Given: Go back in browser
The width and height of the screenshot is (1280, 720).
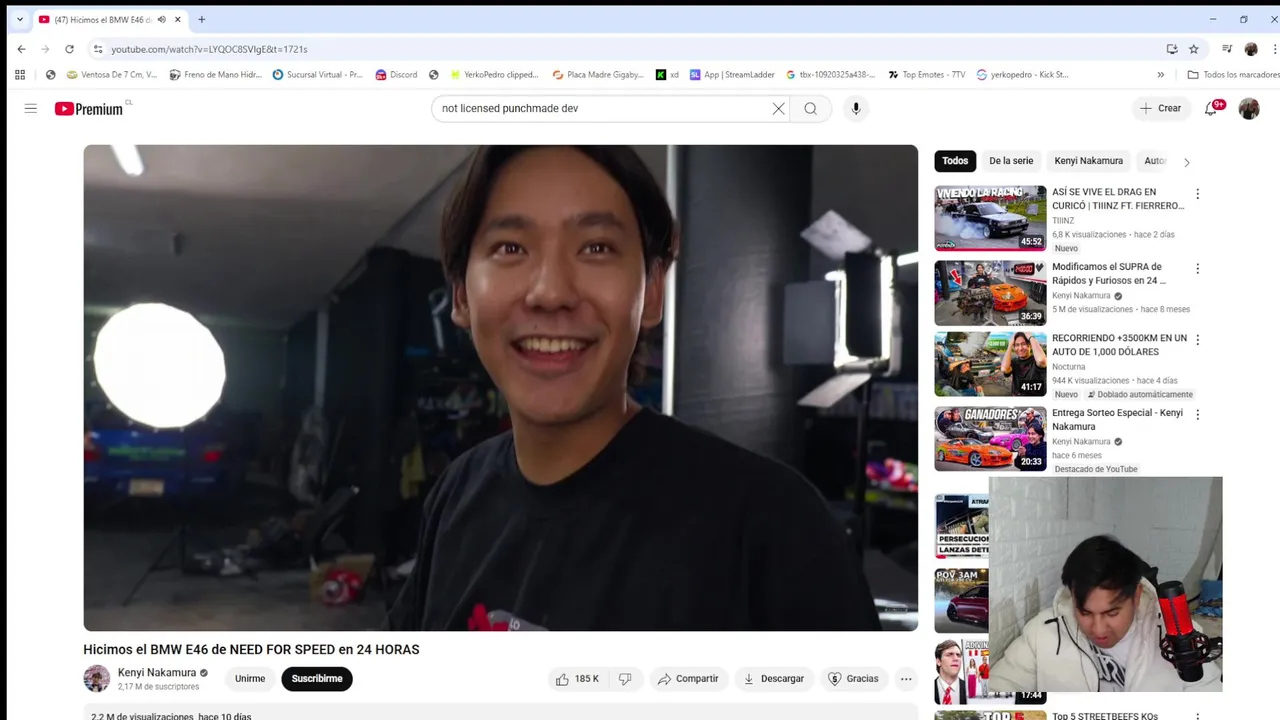Looking at the screenshot, I should (21, 49).
